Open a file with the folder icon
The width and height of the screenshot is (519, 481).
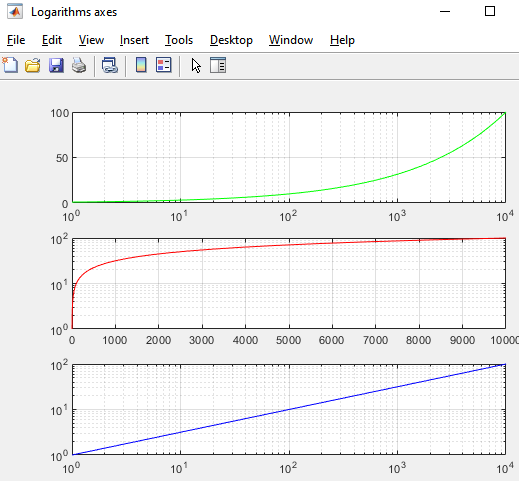coord(33,65)
